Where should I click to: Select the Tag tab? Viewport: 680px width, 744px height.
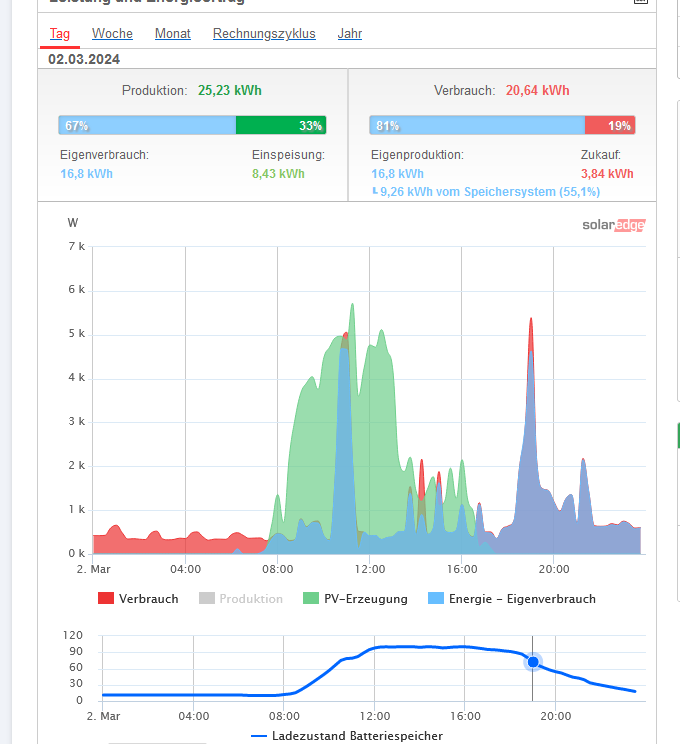pyautogui.click(x=60, y=34)
